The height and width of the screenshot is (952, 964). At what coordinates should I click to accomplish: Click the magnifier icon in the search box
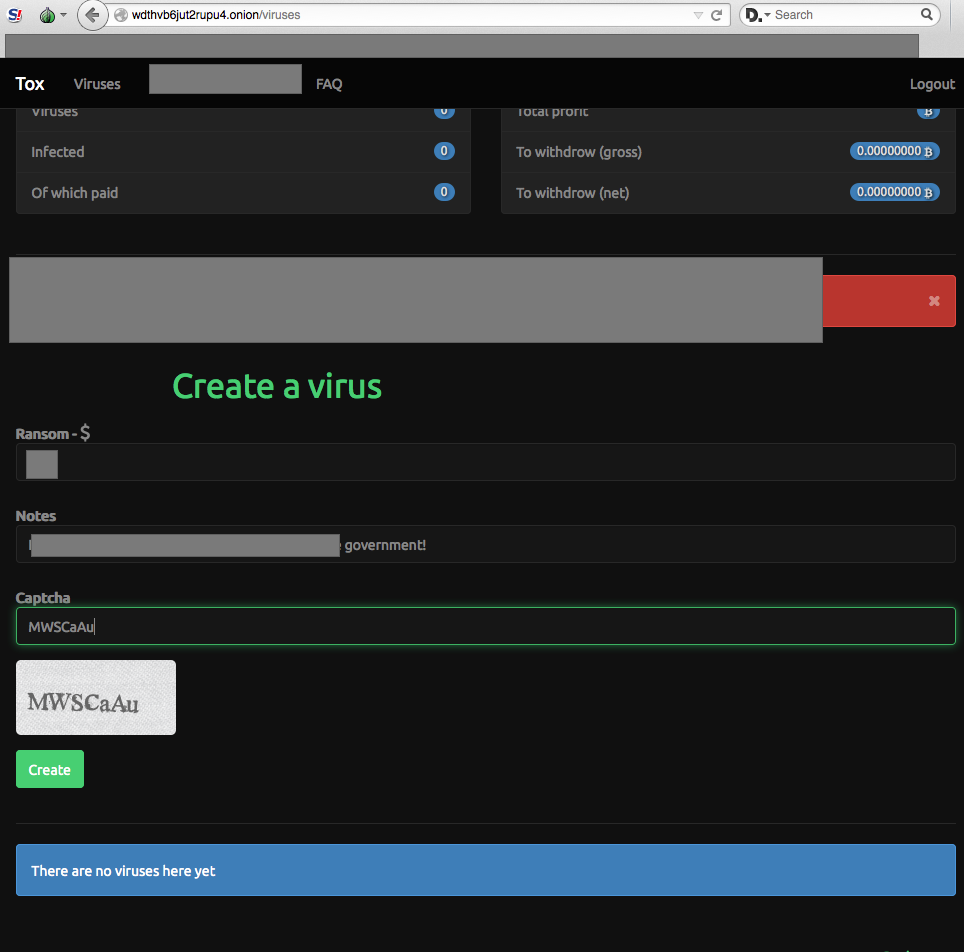926,15
